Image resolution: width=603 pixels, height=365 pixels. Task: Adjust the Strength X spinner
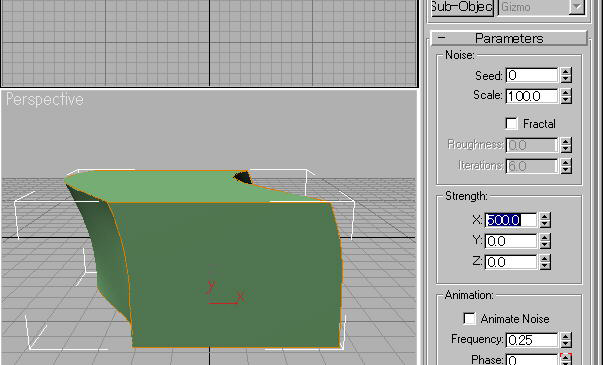(545, 220)
